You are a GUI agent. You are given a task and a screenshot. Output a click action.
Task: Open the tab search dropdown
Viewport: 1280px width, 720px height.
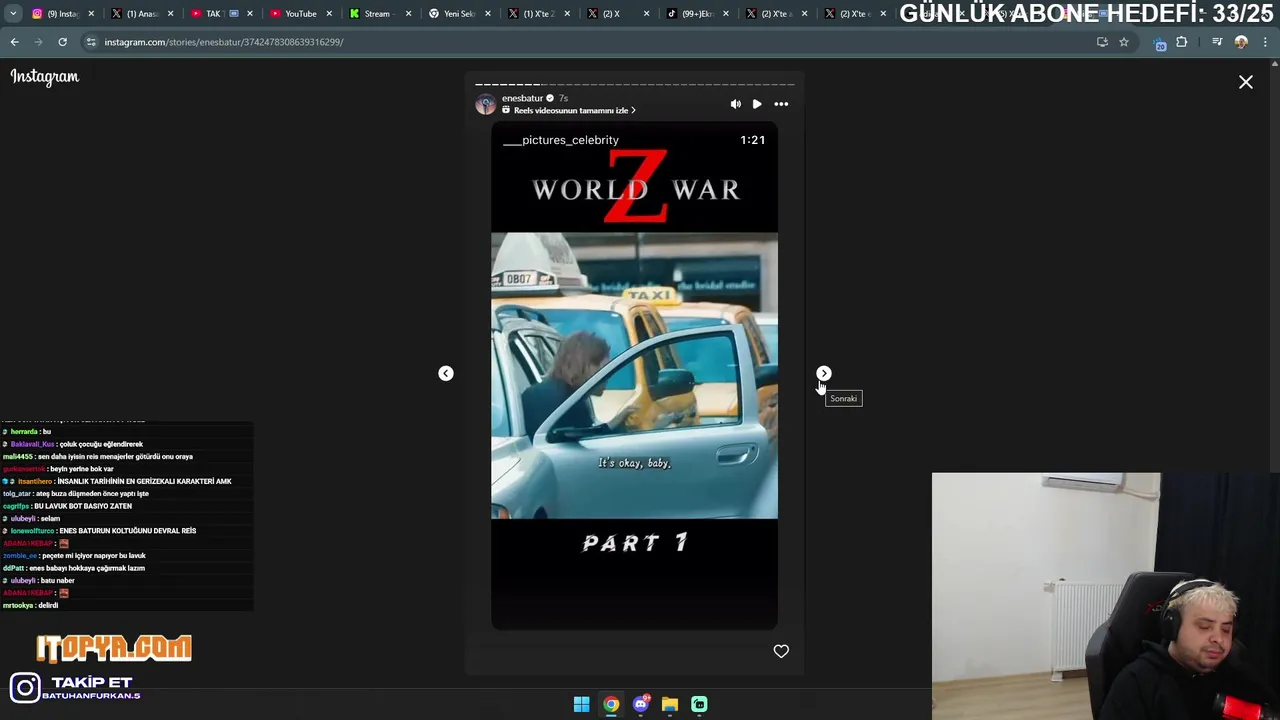[13, 13]
